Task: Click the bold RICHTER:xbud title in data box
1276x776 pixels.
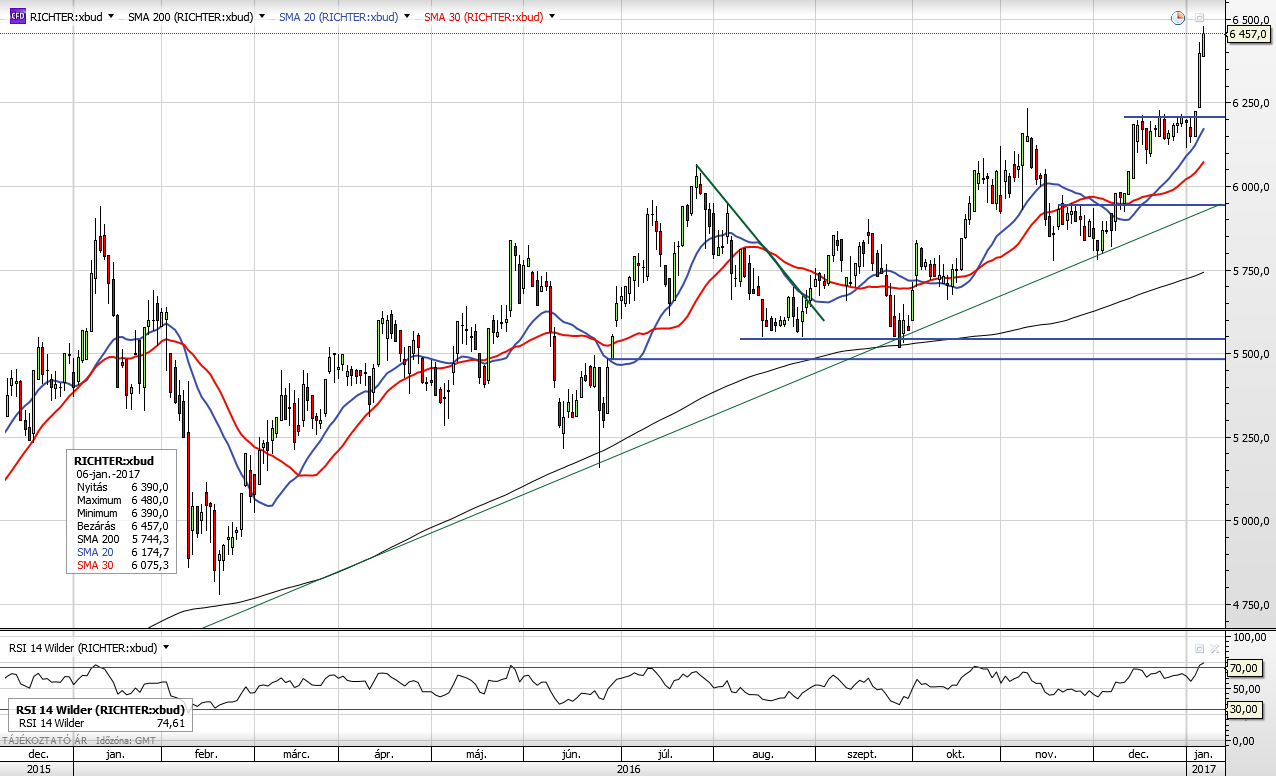Action: pyautogui.click(x=115, y=460)
